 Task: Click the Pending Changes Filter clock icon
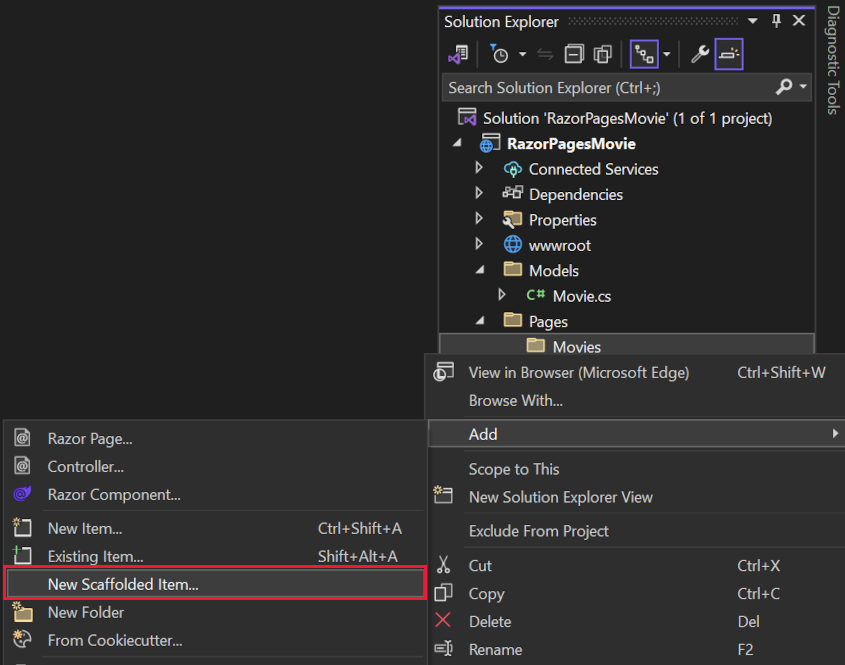500,54
